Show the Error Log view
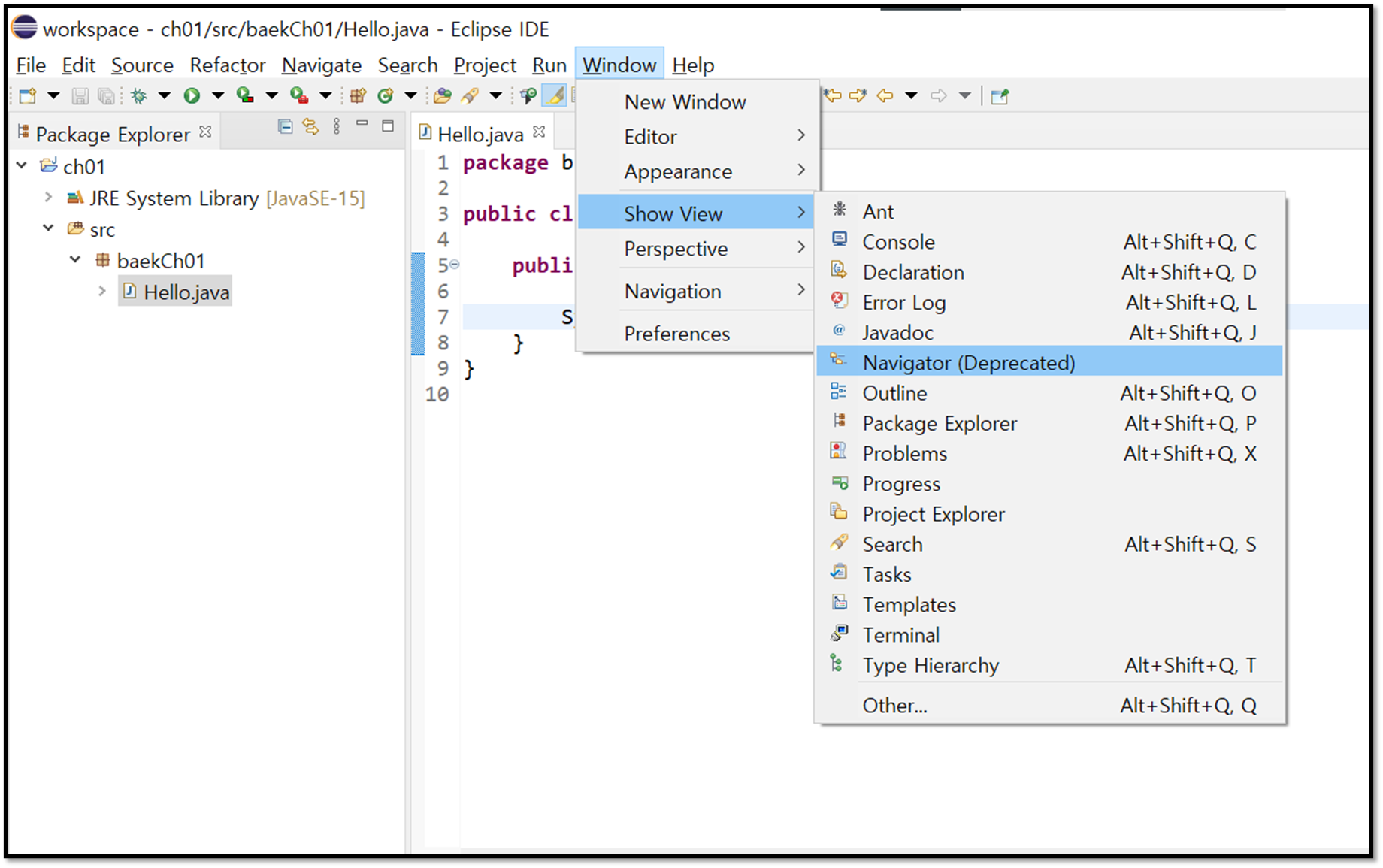1383x868 pixels. (1049, 303)
